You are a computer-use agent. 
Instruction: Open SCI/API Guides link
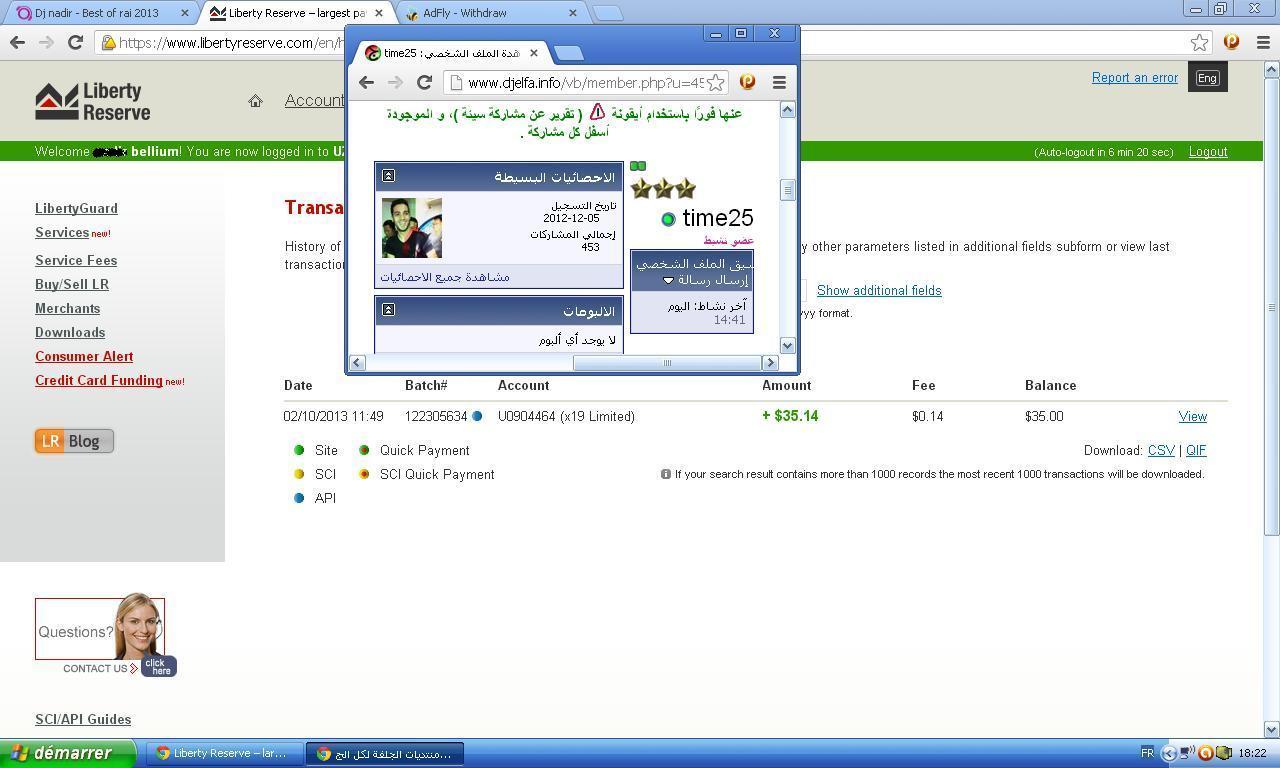(83, 719)
